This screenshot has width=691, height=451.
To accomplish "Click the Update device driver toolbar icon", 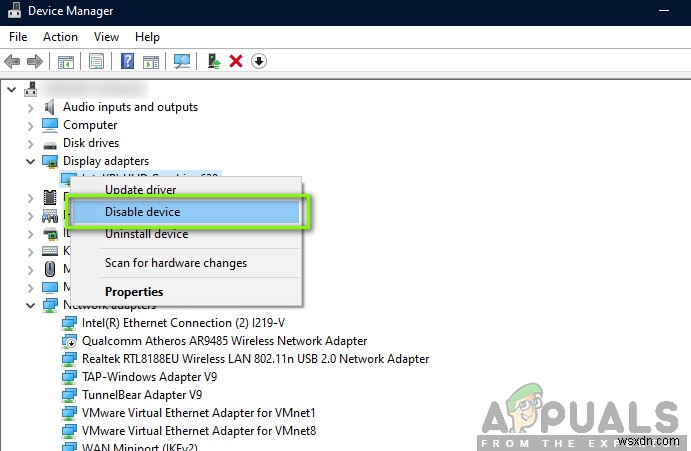I will (214, 61).
